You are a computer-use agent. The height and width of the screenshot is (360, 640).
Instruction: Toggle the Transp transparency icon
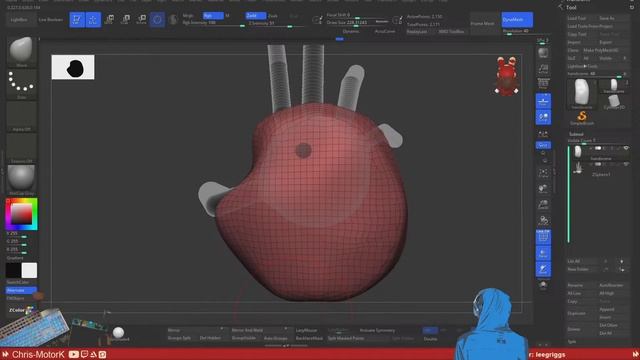pos(543,253)
